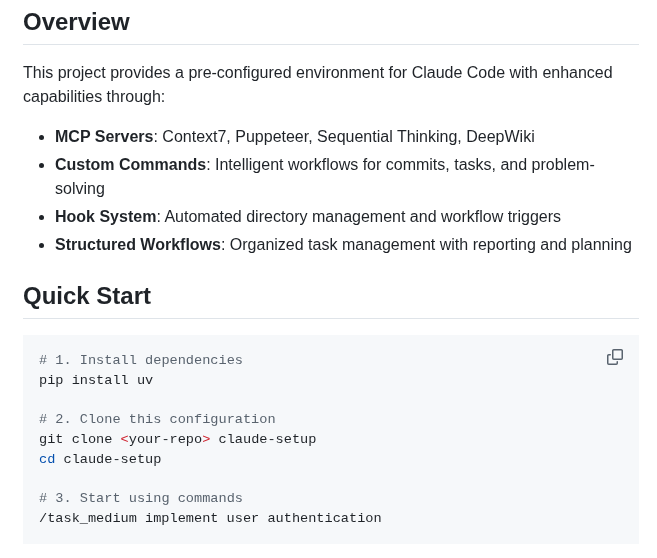Copy the Quick Start code block
Screen dimensions: 657x558
[615, 357]
